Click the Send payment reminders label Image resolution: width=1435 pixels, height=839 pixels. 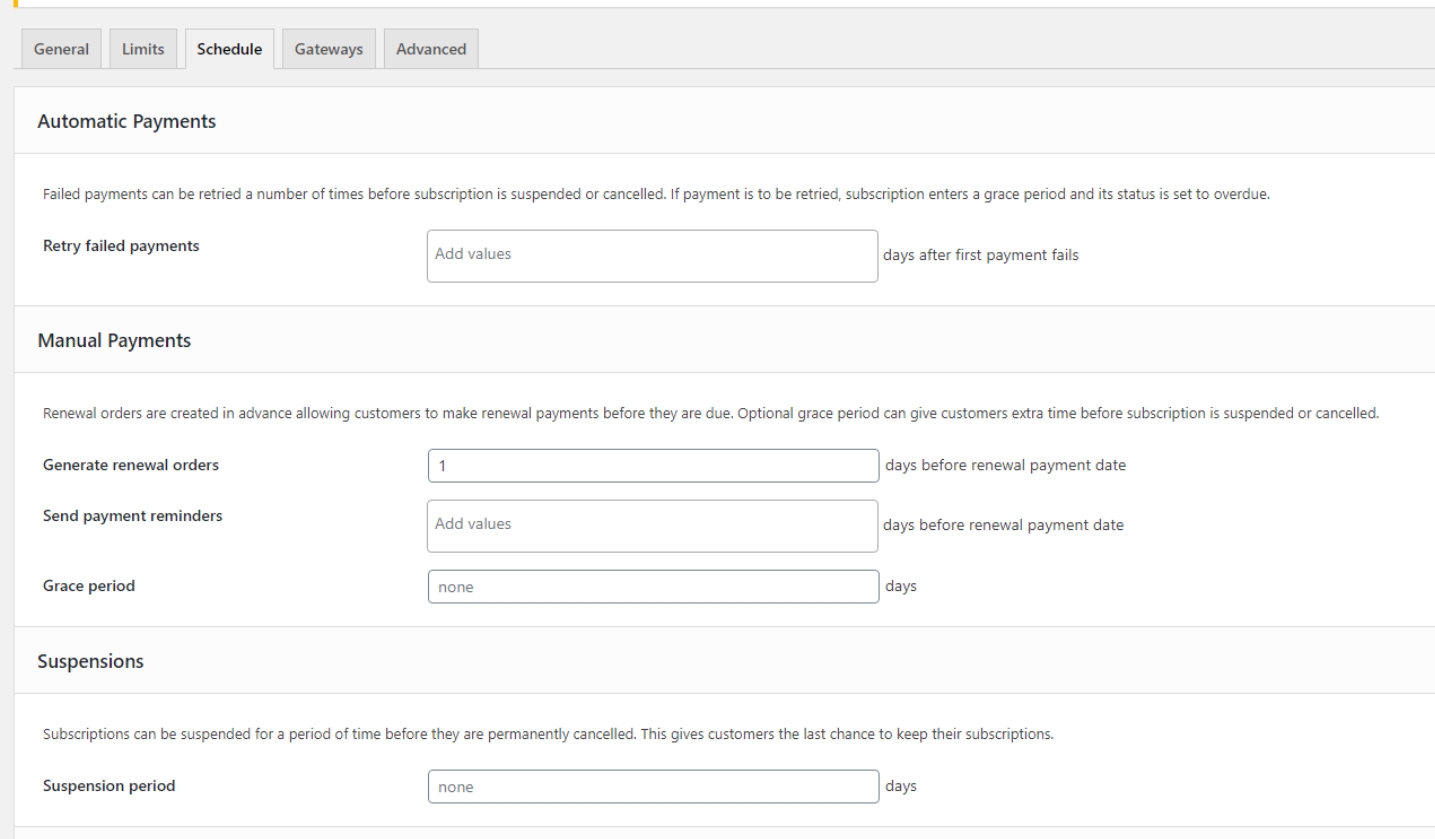point(133,516)
